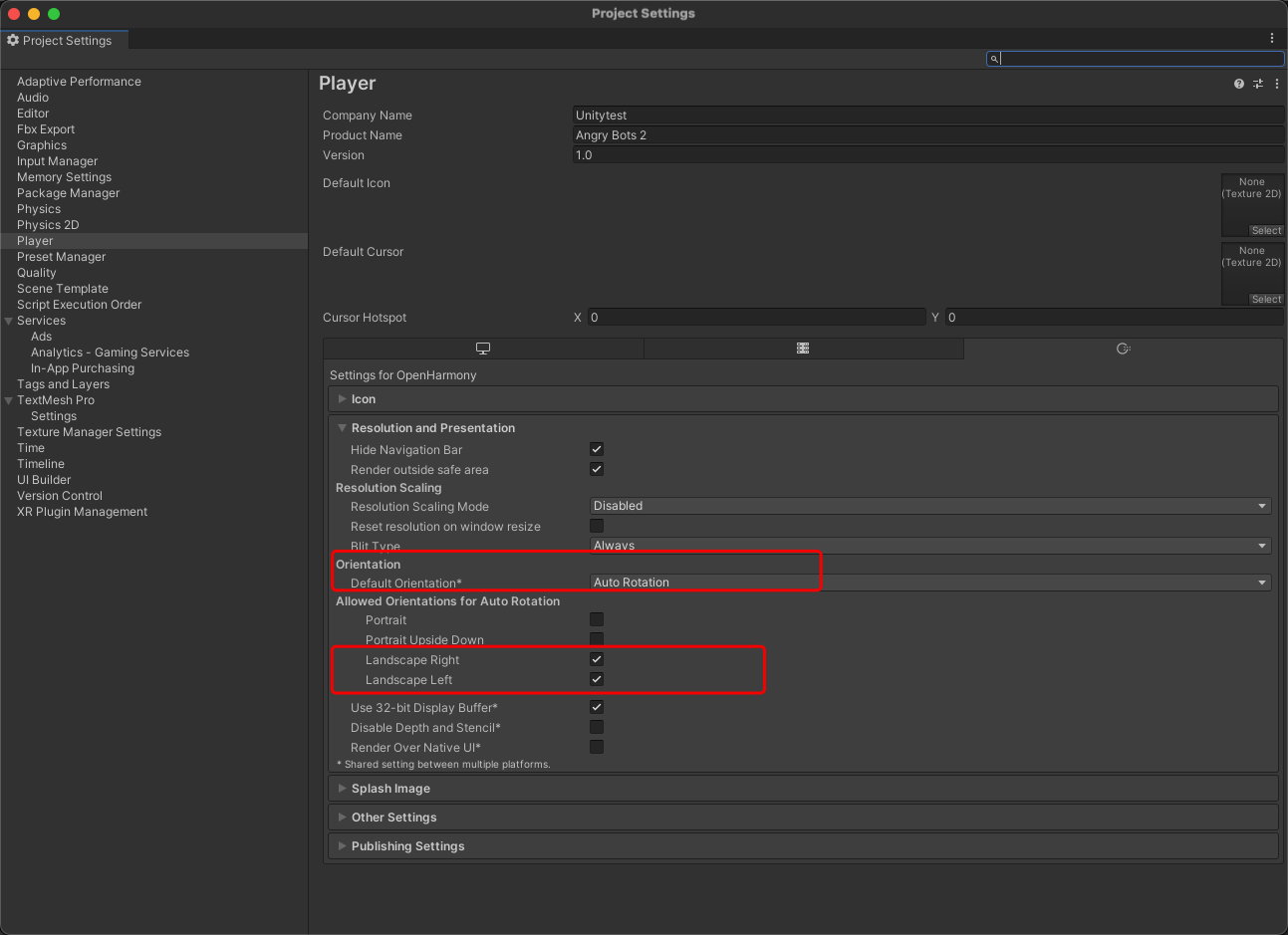Open the Default Orientation dropdown
1288x935 pixels.
(x=930, y=583)
